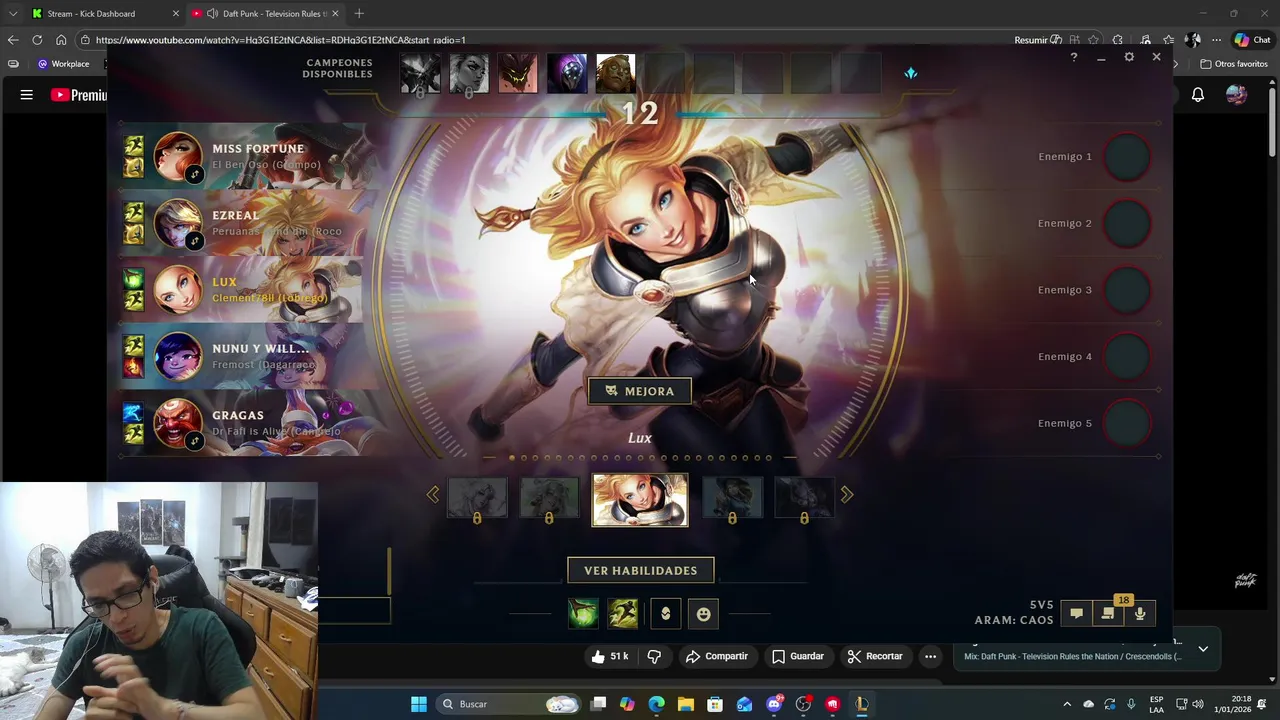
Task: Expand the Mix playlist chevron
Action: [1203, 649]
